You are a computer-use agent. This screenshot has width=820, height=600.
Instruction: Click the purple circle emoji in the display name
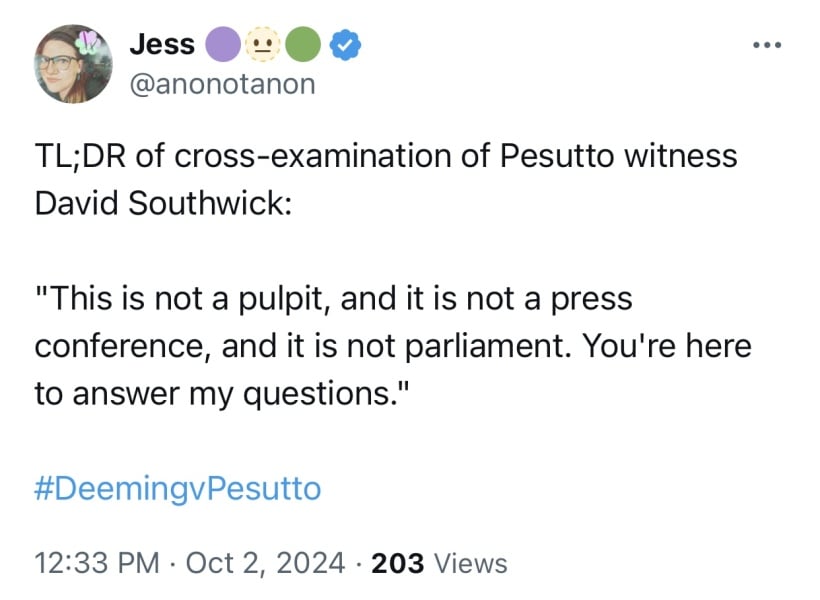point(224,44)
